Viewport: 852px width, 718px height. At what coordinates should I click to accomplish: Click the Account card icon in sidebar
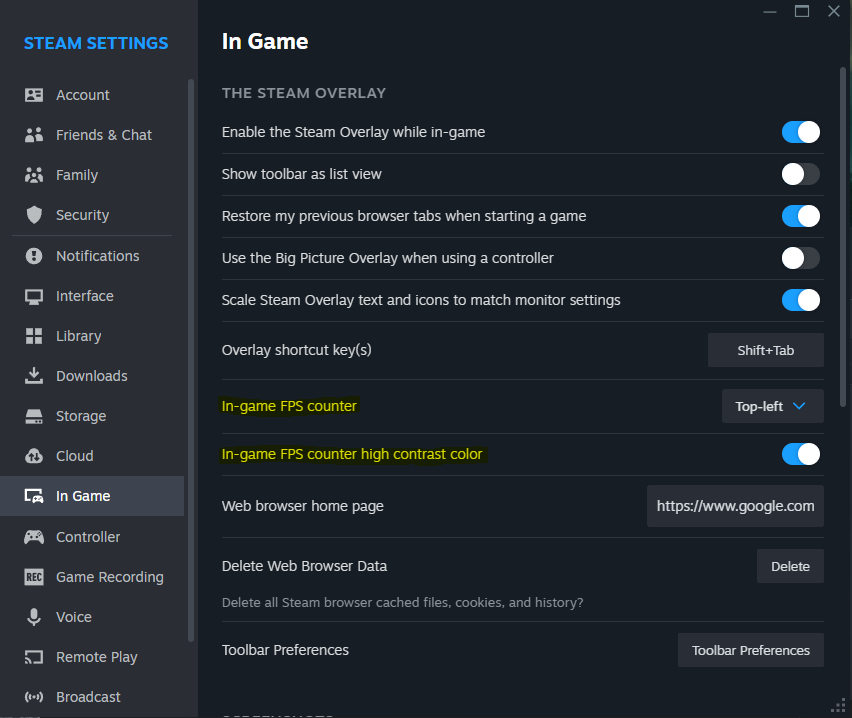34,95
